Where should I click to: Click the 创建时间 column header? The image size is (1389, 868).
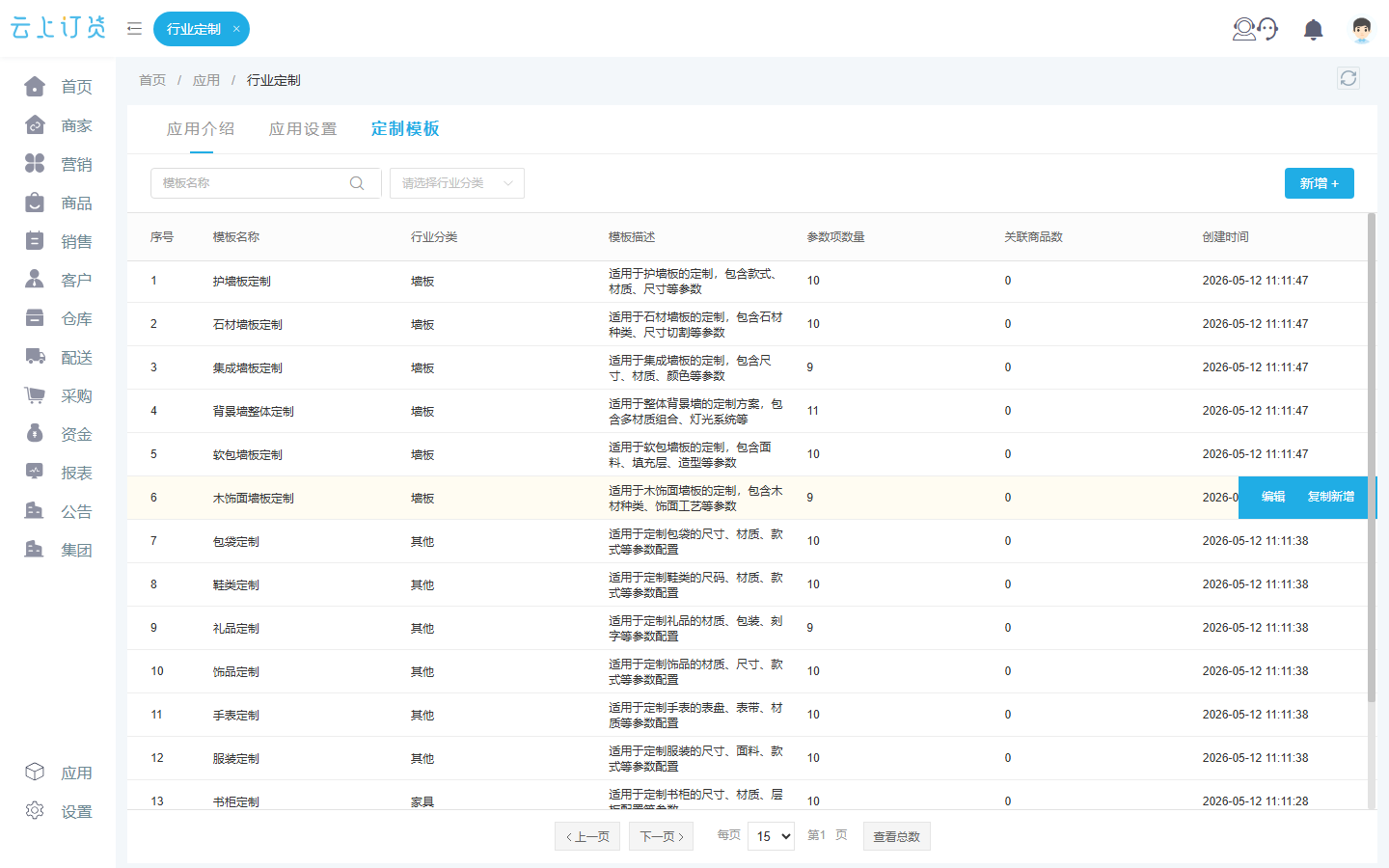[x=1226, y=237]
